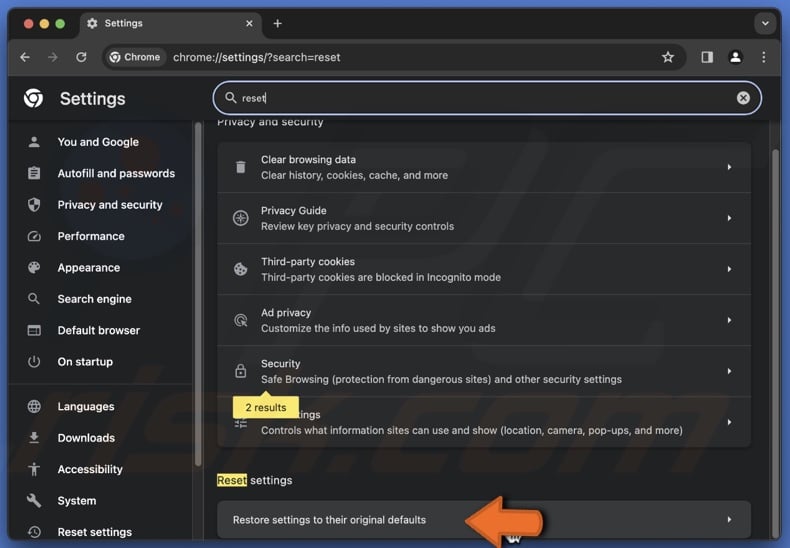The image size is (790, 548).
Task: Click the Chrome site info chip
Action: pos(135,57)
